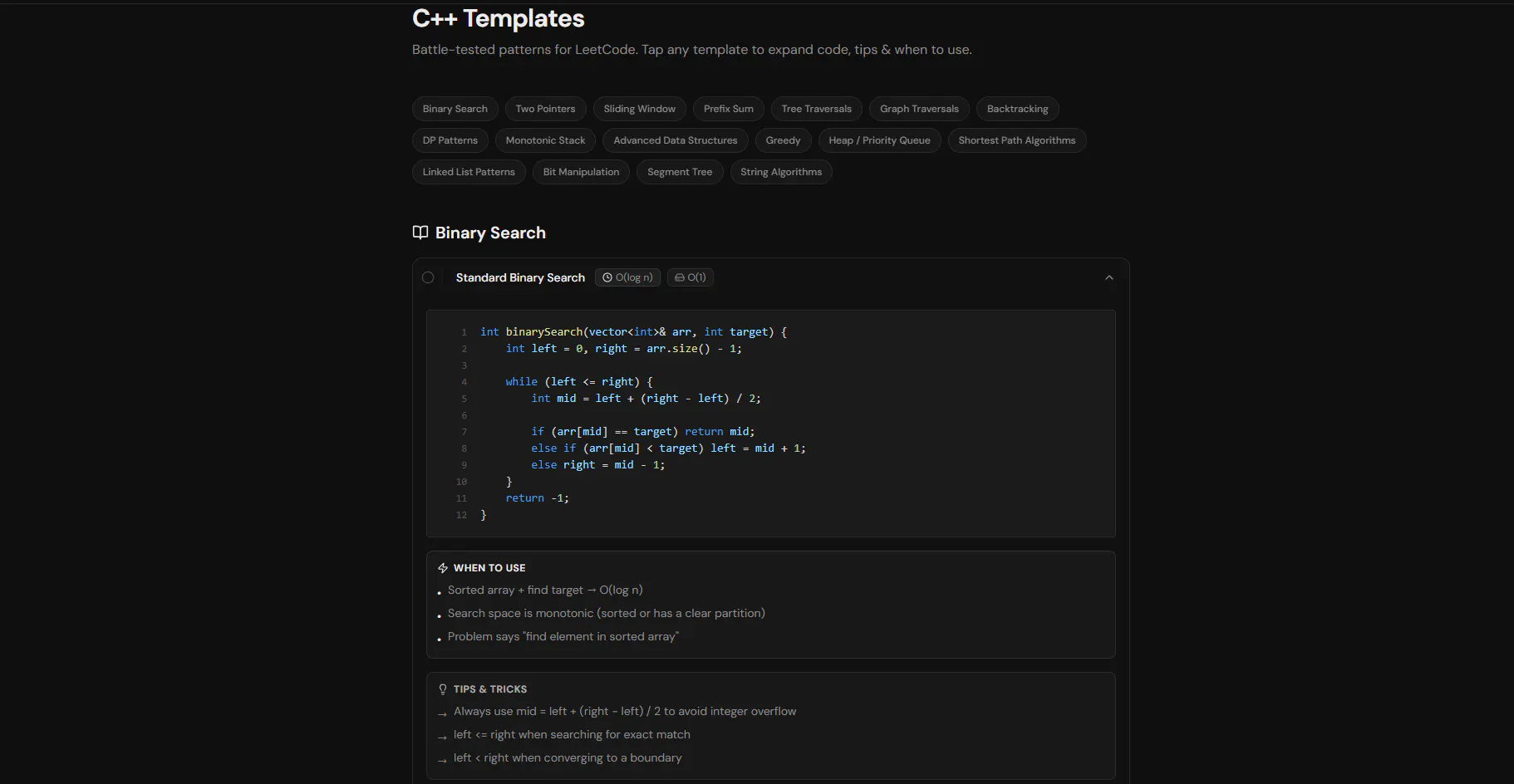Click the Standard Binary Search title
Screen dimensions: 1514x784
pos(520,277)
